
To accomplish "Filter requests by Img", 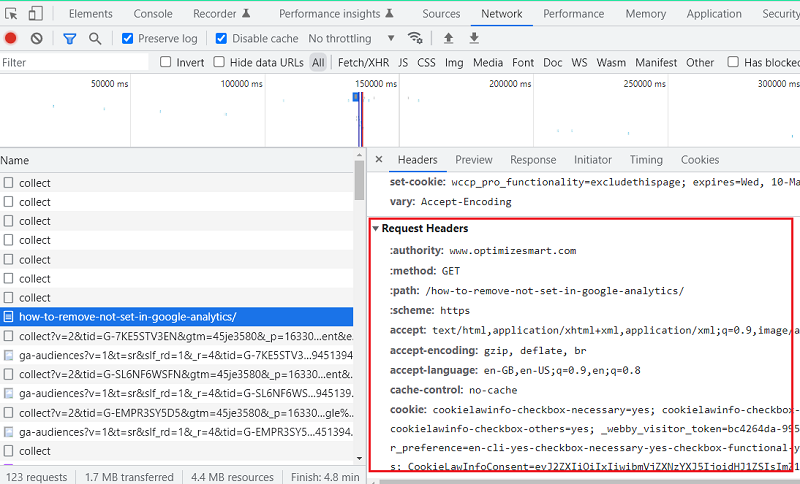I will (454, 62).
